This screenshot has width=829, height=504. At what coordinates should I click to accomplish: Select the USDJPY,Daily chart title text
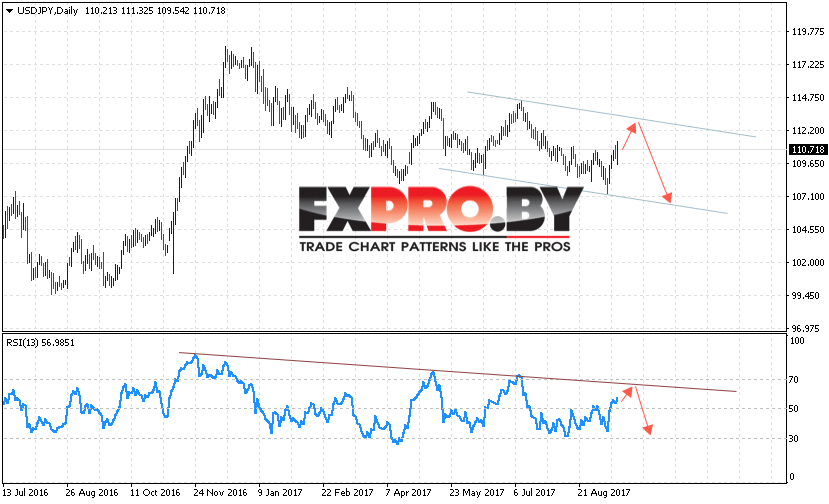(x=48, y=11)
